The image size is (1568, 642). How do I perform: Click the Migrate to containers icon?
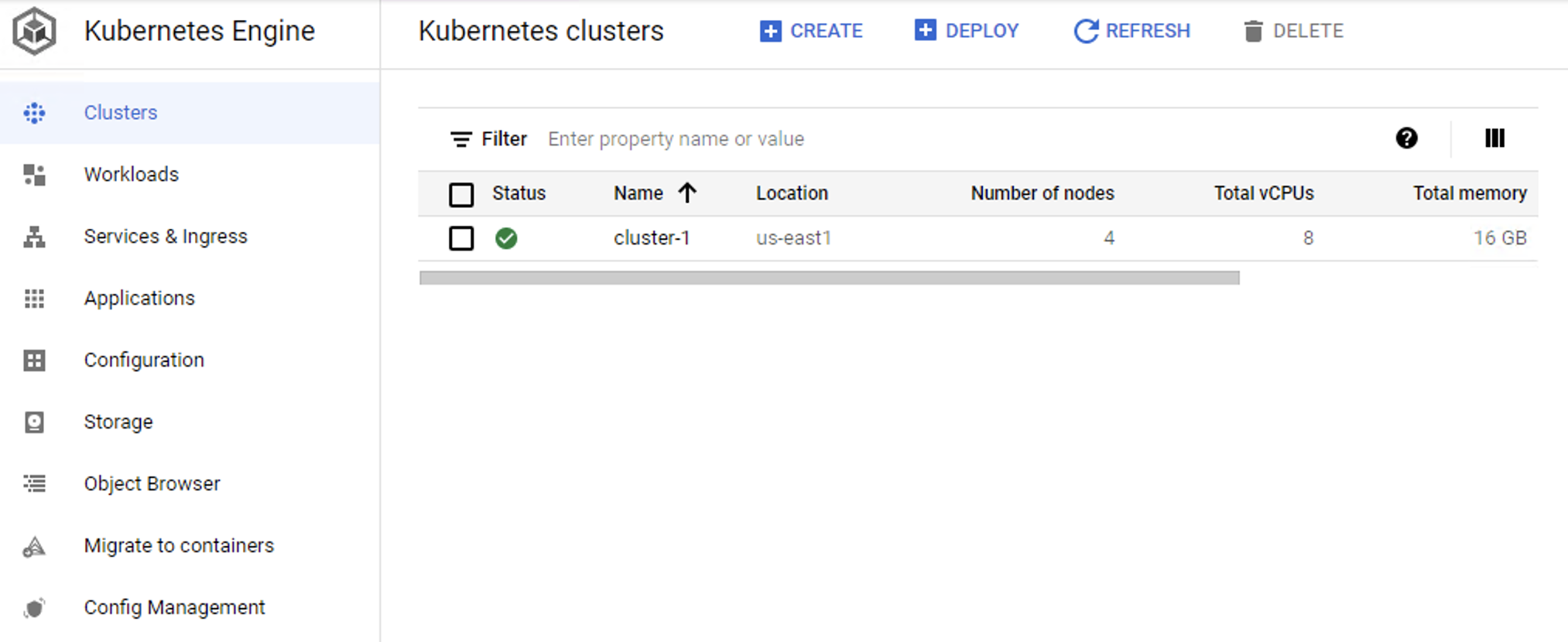point(34,547)
